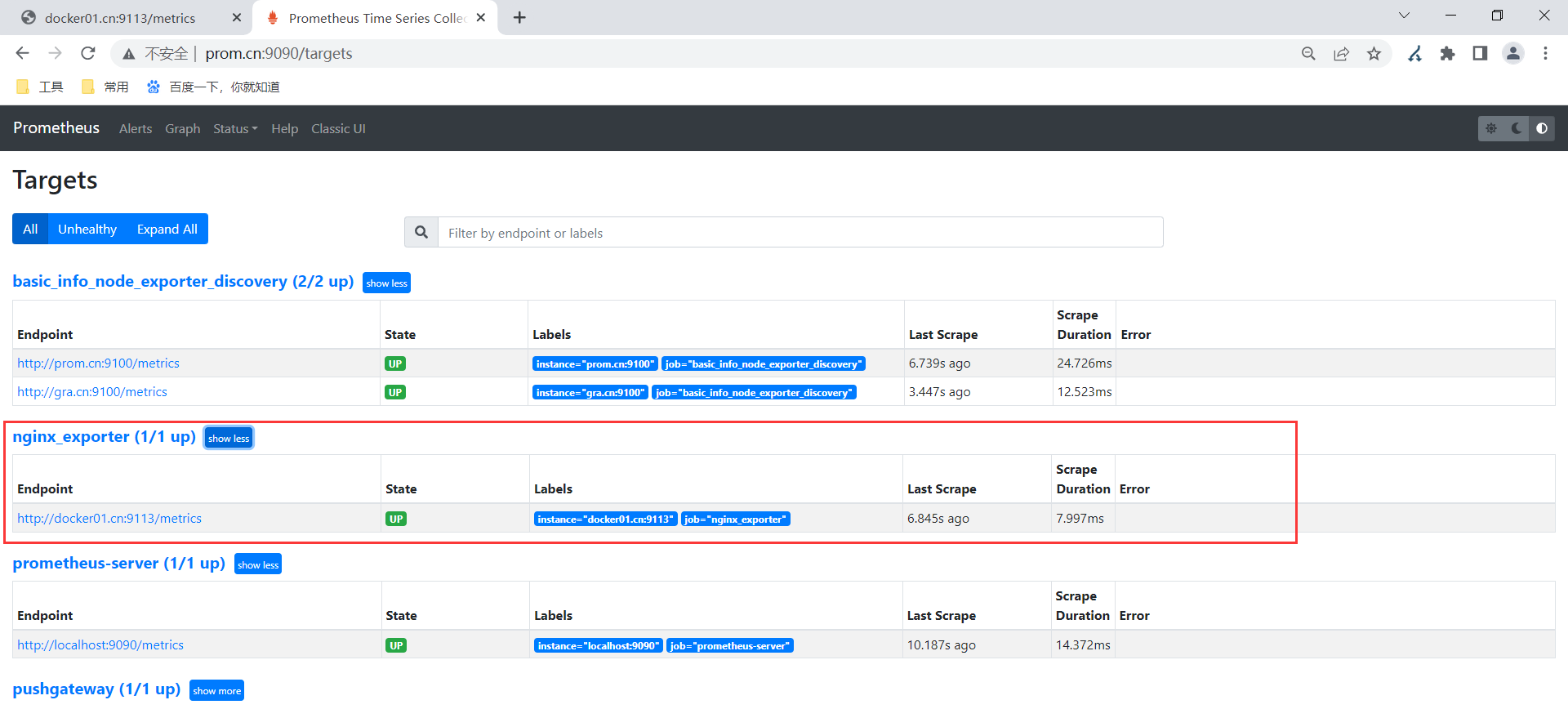The width and height of the screenshot is (1568, 709).
Task: Restore down the browser window
Action: coord(1497,16)
